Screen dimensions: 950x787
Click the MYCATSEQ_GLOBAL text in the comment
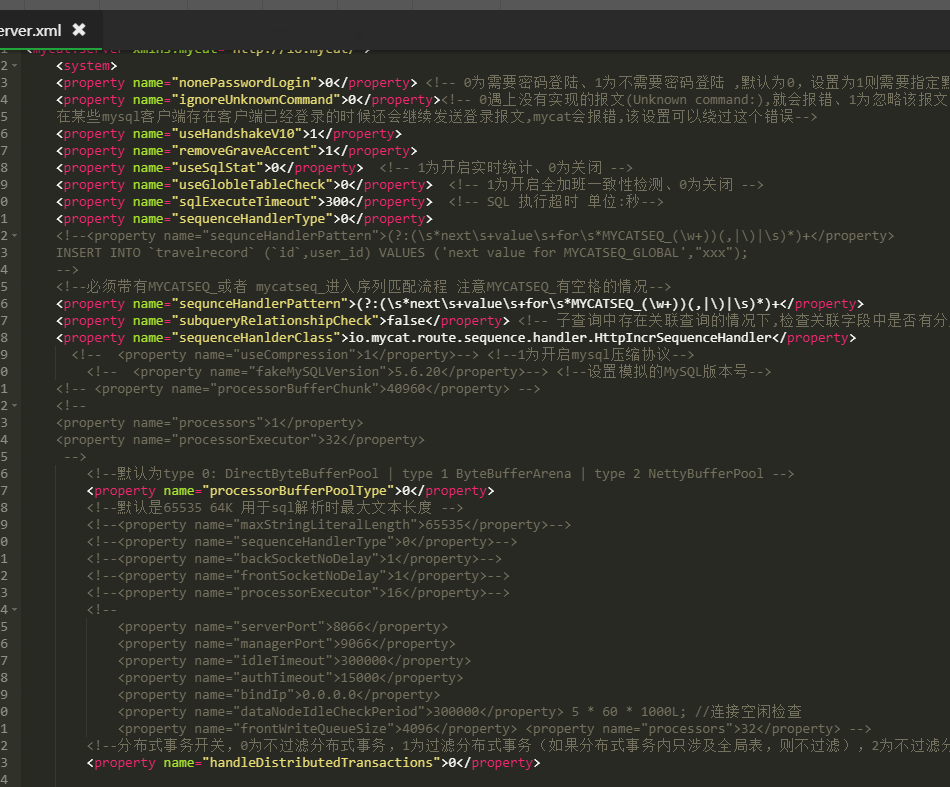pyautogui.click(x=620, y=253)
